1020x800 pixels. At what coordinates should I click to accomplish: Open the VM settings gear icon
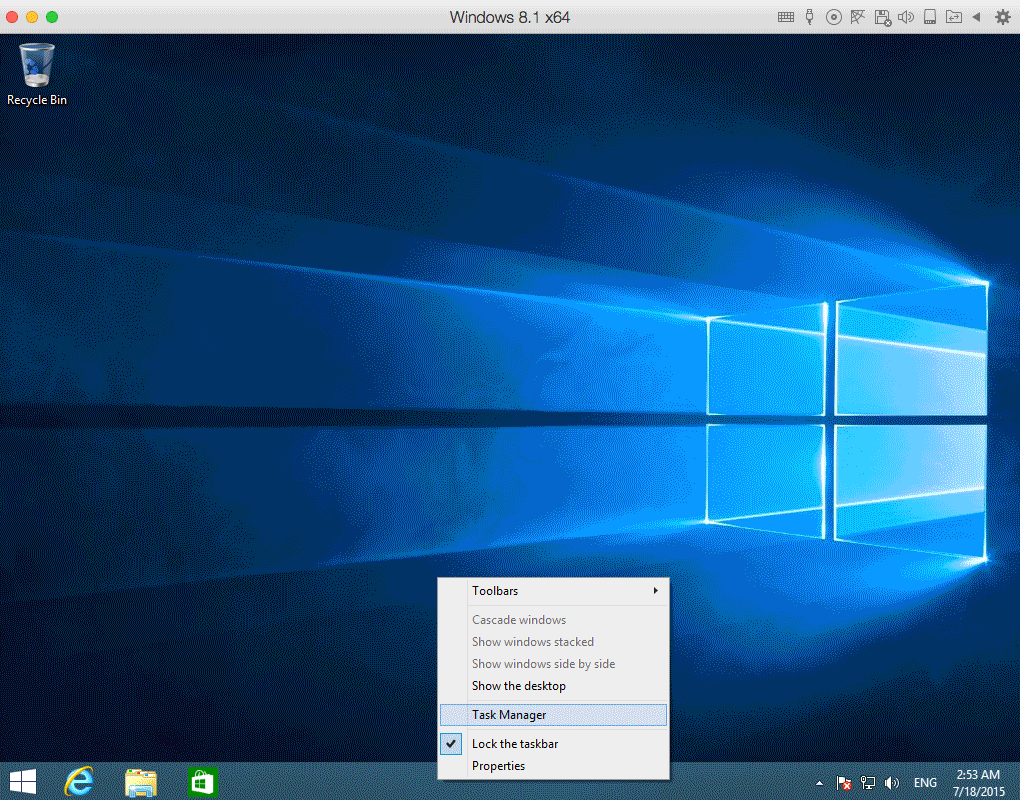point(1002,17)
